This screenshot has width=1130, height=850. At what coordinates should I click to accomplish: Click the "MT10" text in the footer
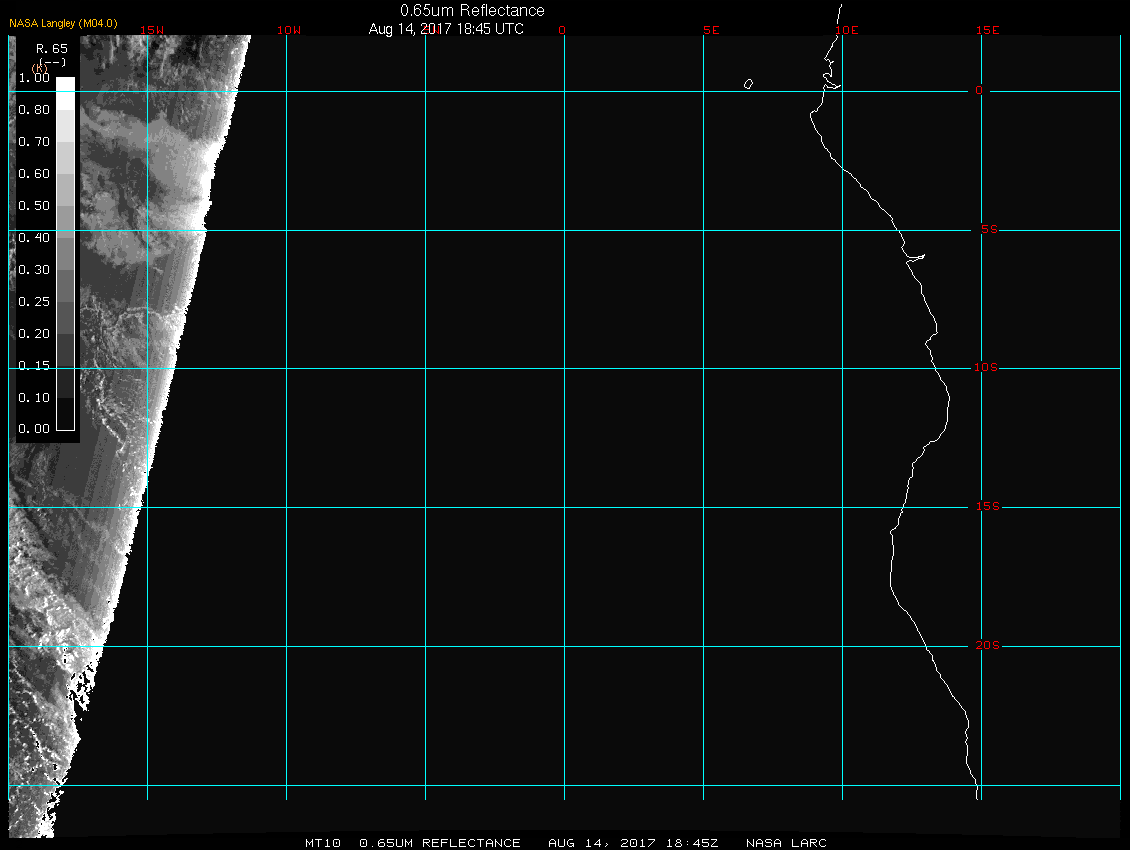point(323,843)
